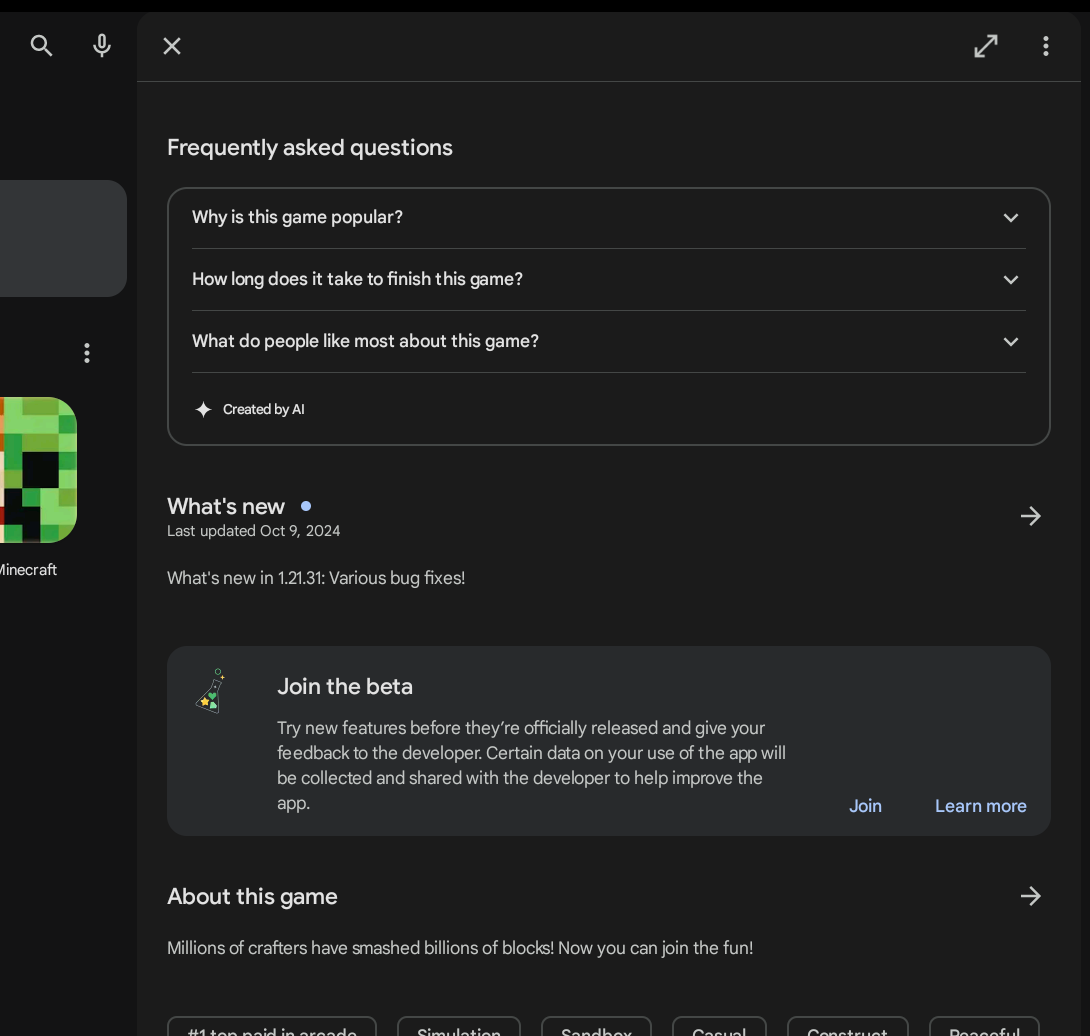Expand the panel to full screen
The width and height of the screenshot is (1090, 1036).
click(986, 46)
